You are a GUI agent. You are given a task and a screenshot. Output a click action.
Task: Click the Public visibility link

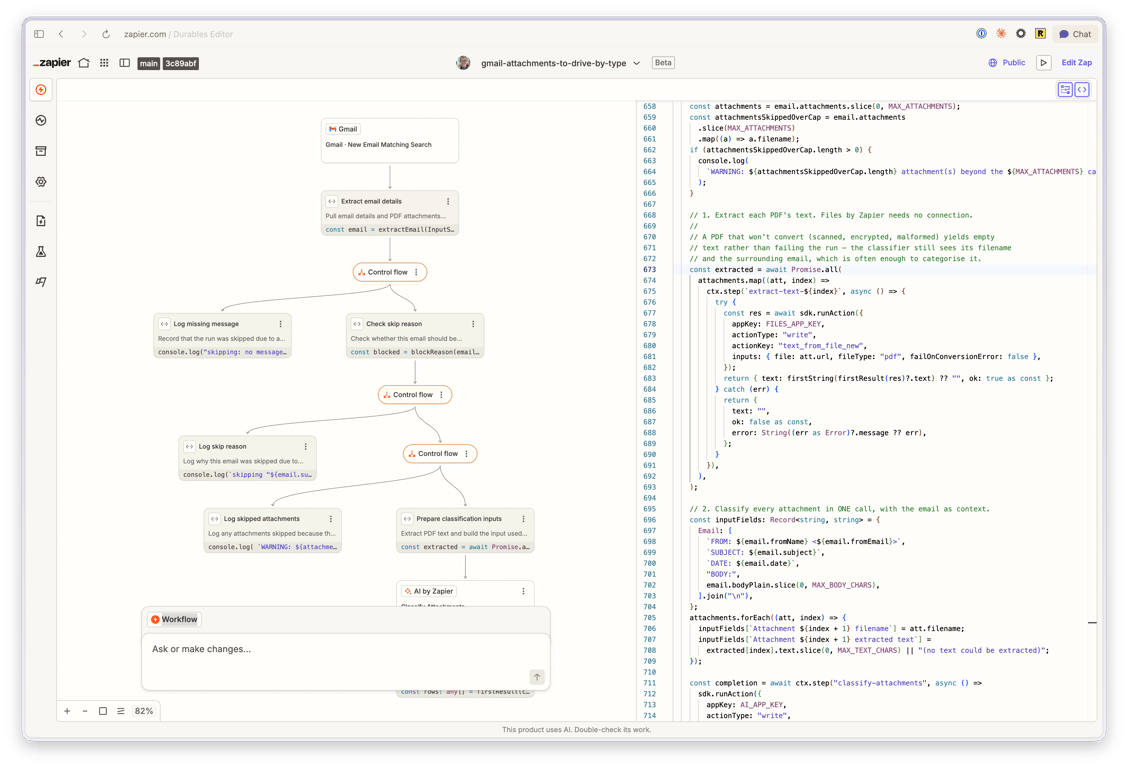click(1006, 63)
